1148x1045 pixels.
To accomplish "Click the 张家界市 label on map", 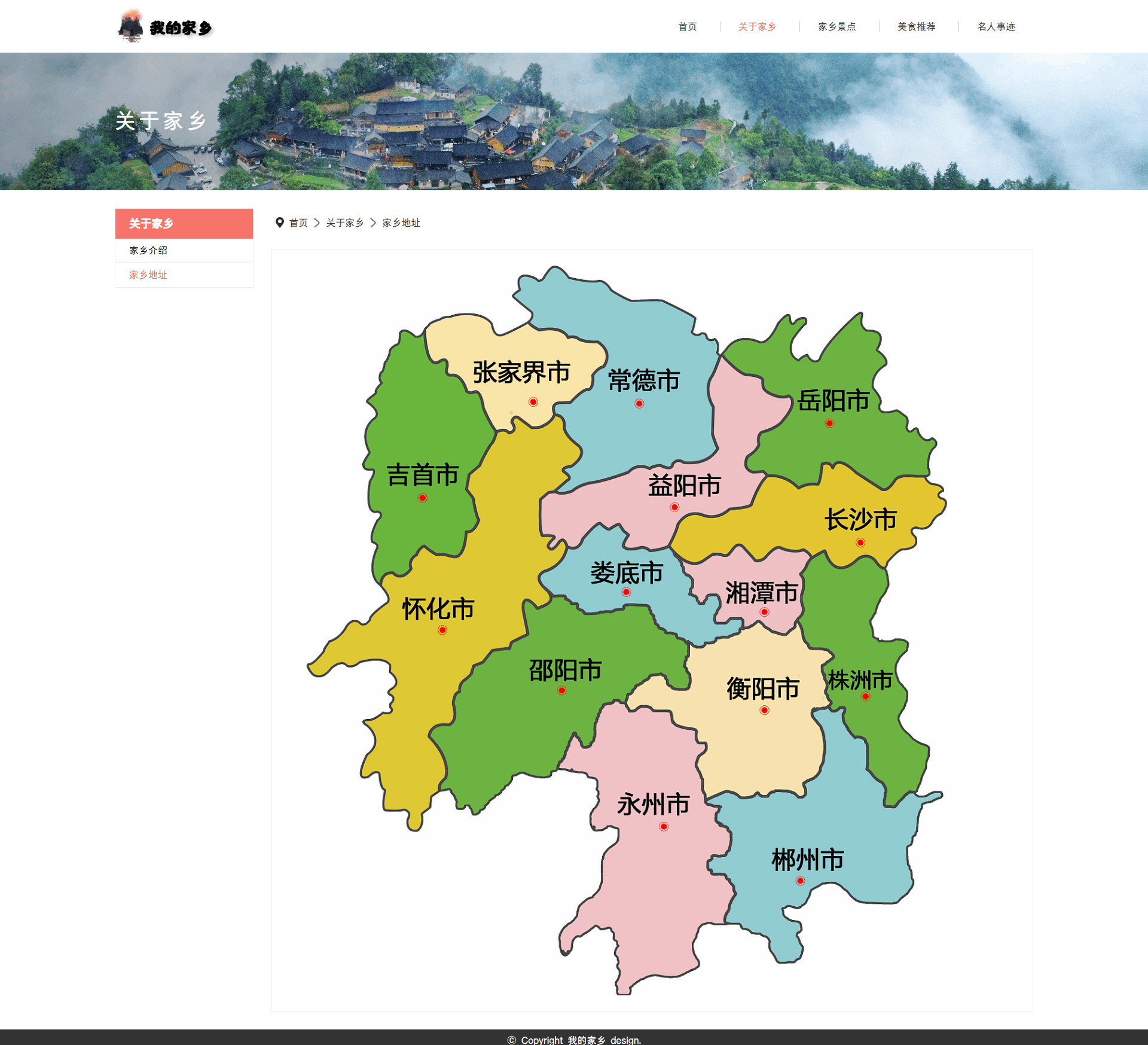I will tap(521, 373).
